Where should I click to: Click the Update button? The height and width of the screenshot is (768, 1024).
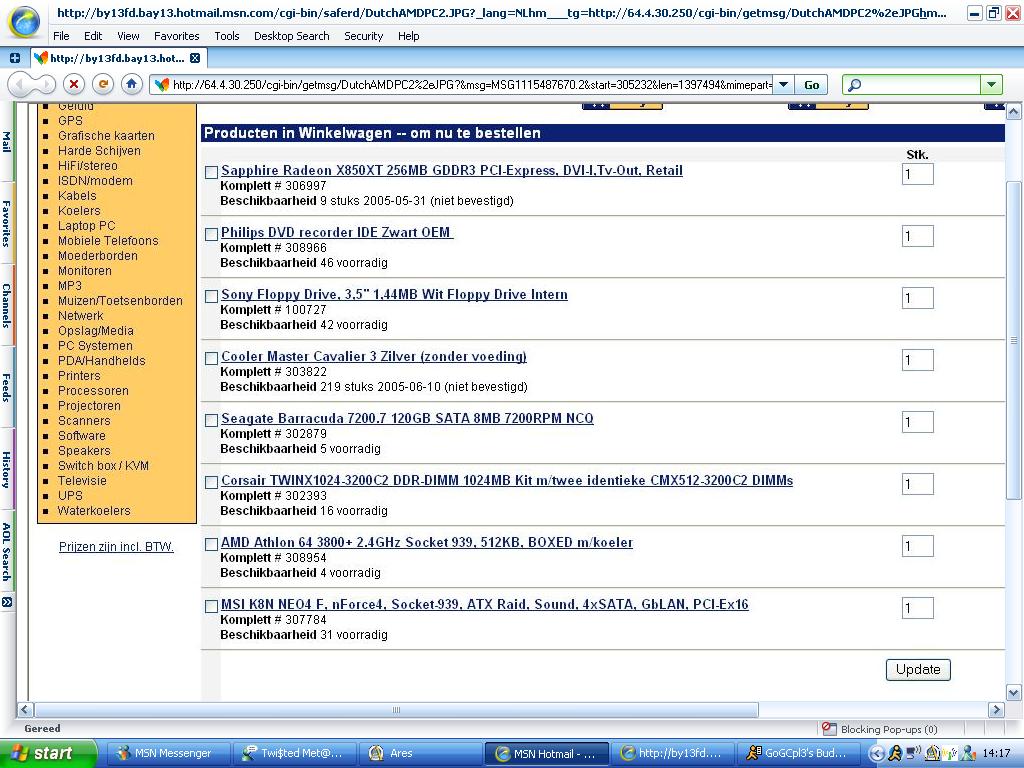(x=918, y=669)
